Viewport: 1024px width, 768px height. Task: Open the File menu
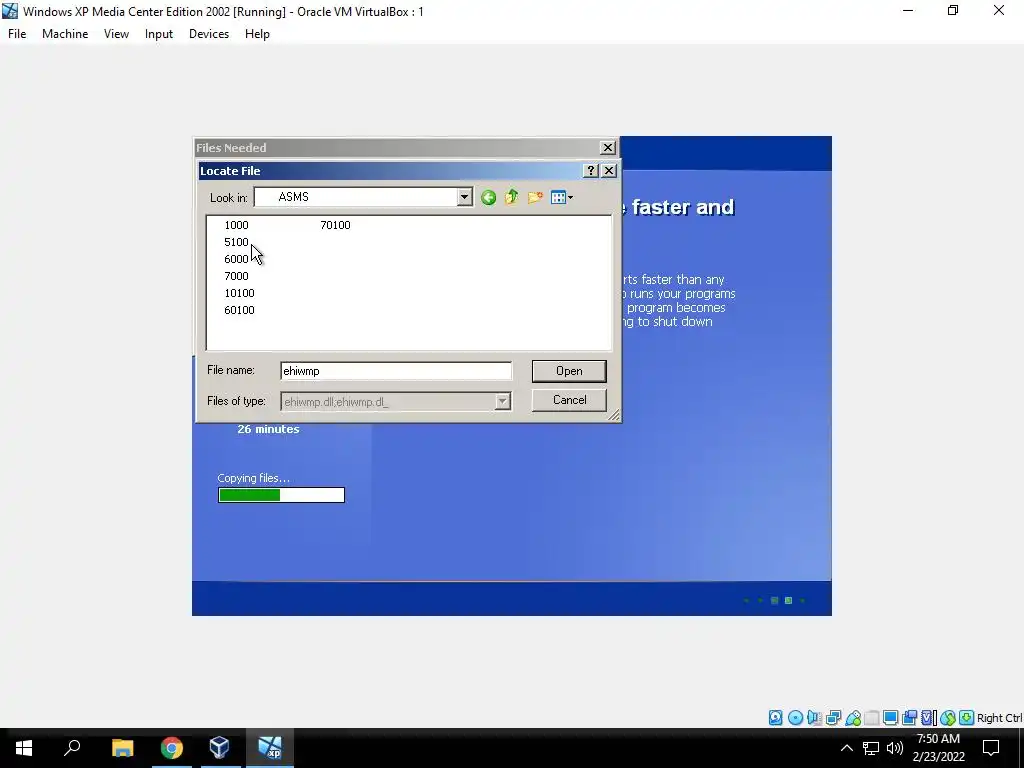tap(17, 34)
